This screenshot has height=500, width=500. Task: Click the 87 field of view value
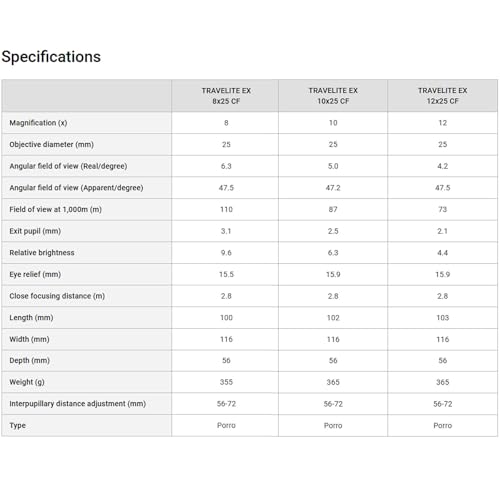[333, 209]
